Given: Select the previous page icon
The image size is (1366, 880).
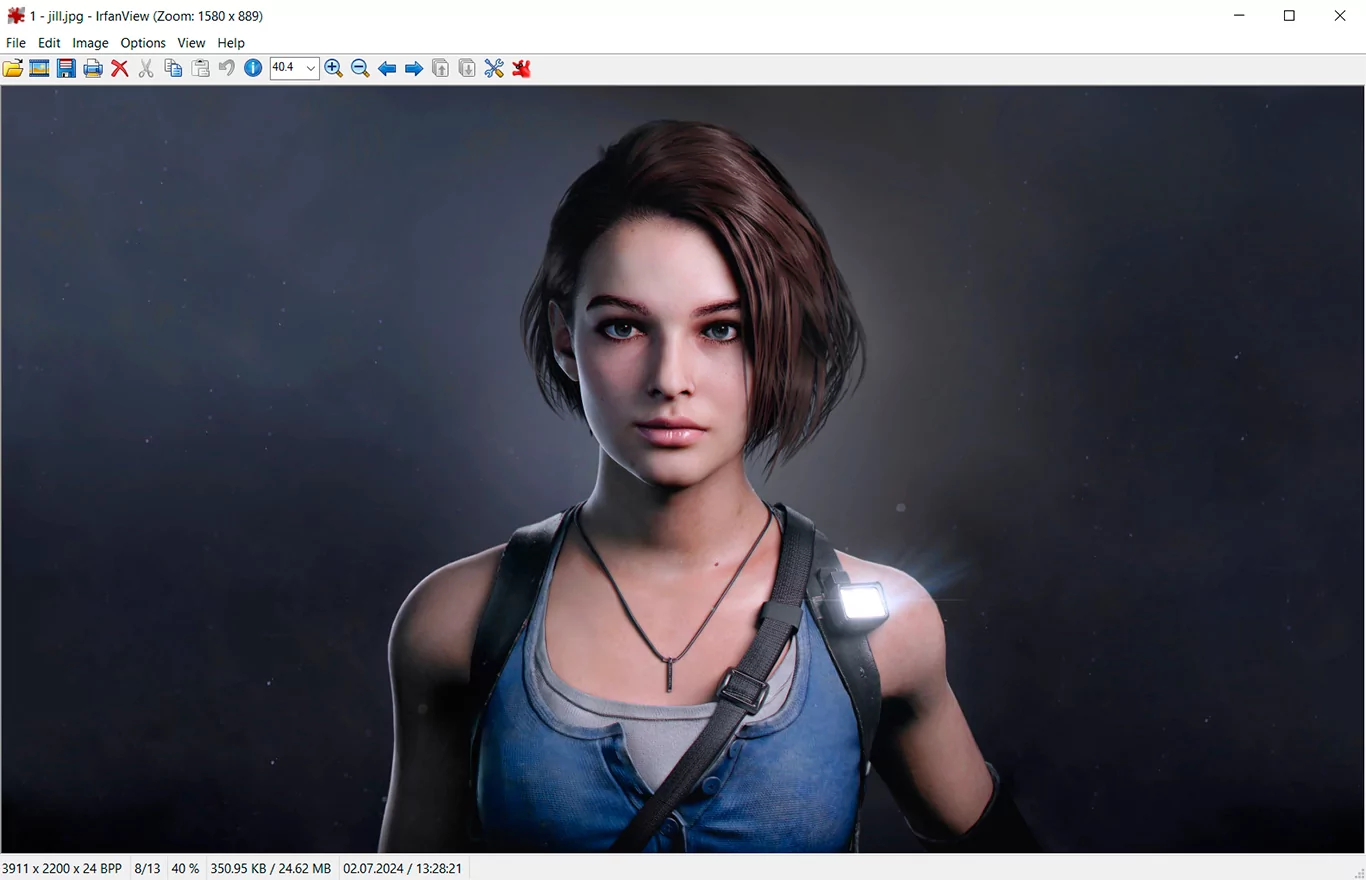Looking at the screenshot, I should click(440, 68).
